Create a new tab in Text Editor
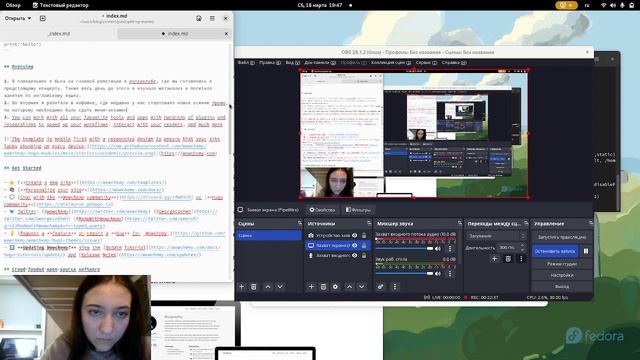The image size is (640, 360). click(x=42, y=18)
